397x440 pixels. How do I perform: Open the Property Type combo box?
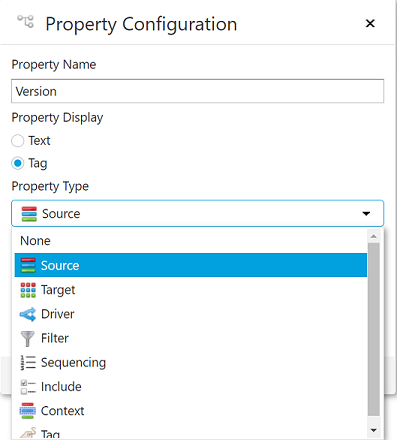197,213
